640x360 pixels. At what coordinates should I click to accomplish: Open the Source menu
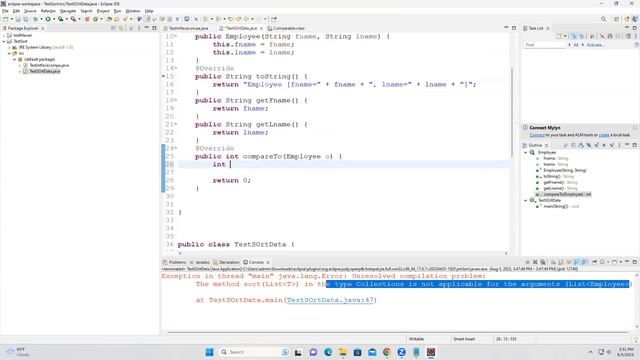pos(30,11)
